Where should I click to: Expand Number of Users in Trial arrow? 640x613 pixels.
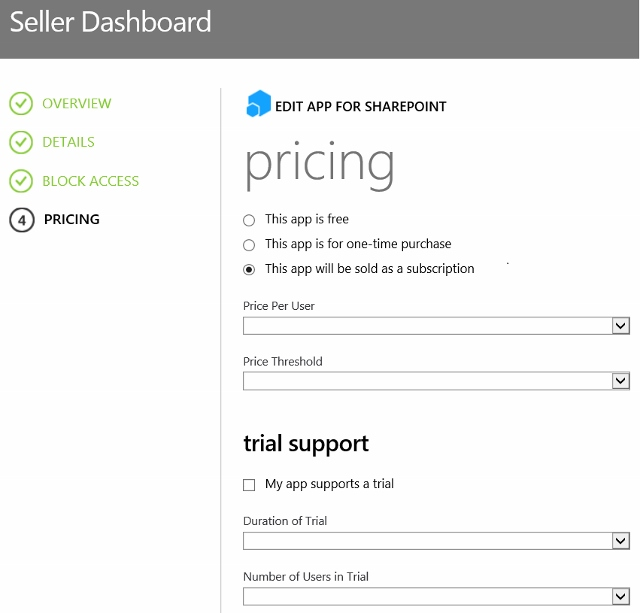click(x=620, y=596)
